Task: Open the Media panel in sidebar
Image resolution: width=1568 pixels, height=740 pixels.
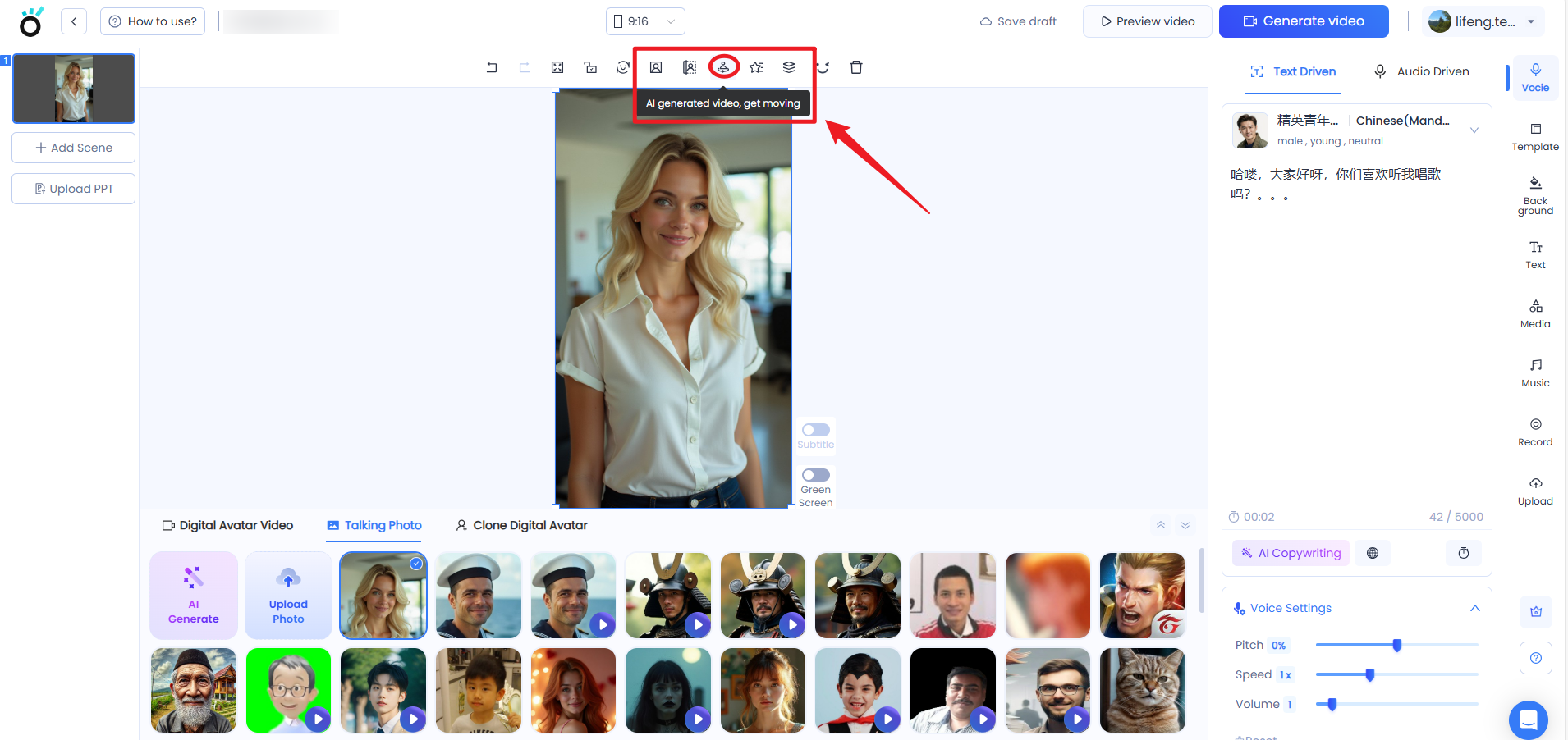Action: pyautogui.click(x=1535, y=313)
